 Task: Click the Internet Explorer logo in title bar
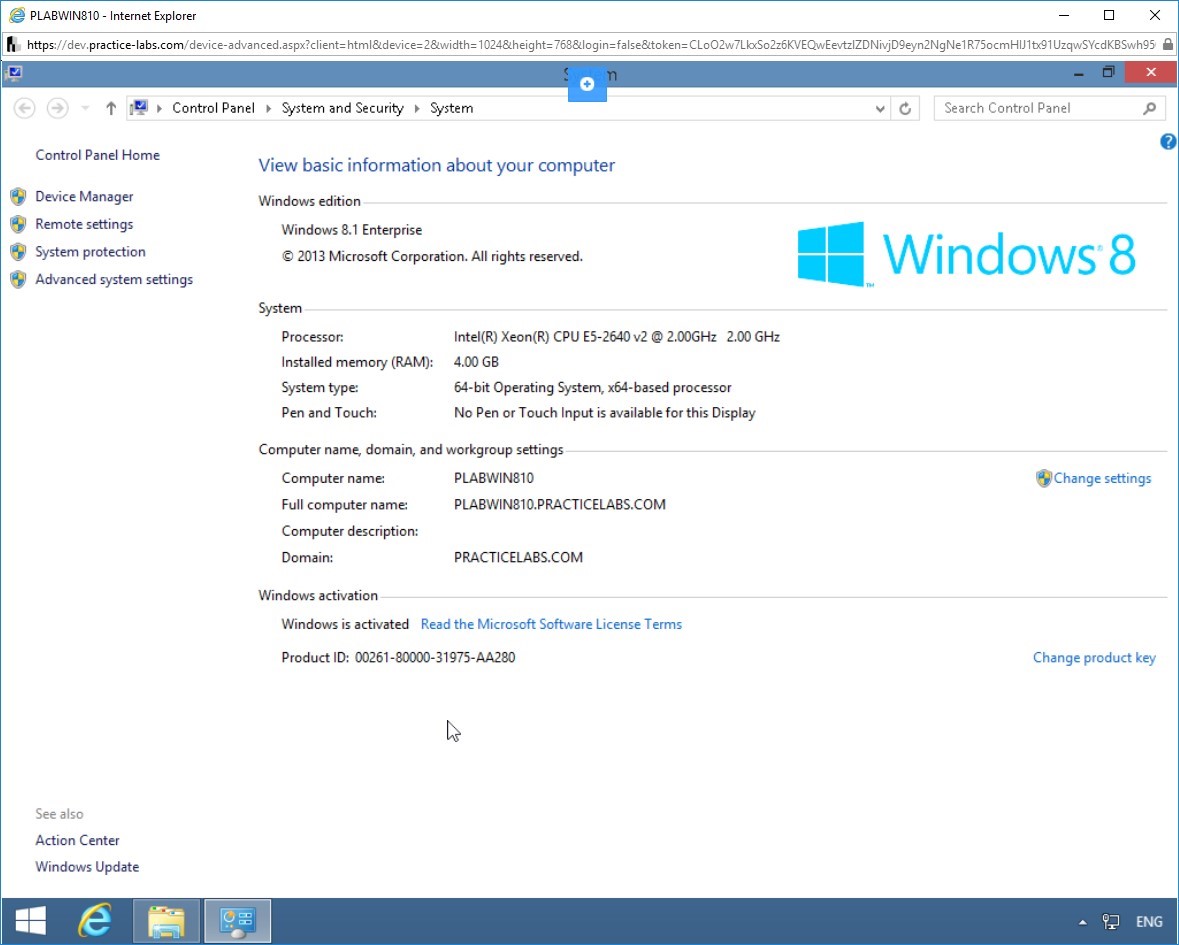(17, 16)
